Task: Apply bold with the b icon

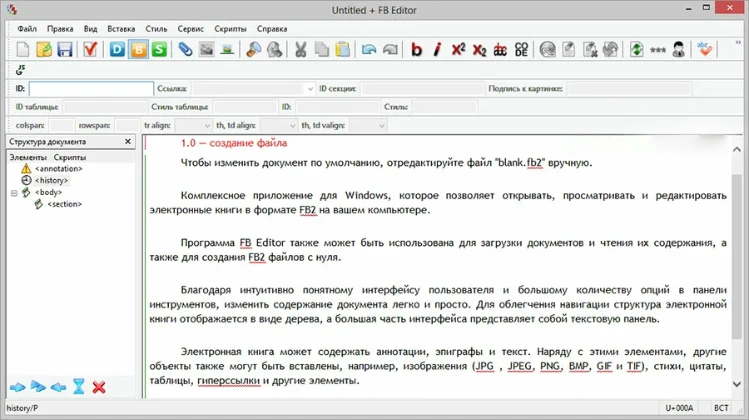Action: 417,49
